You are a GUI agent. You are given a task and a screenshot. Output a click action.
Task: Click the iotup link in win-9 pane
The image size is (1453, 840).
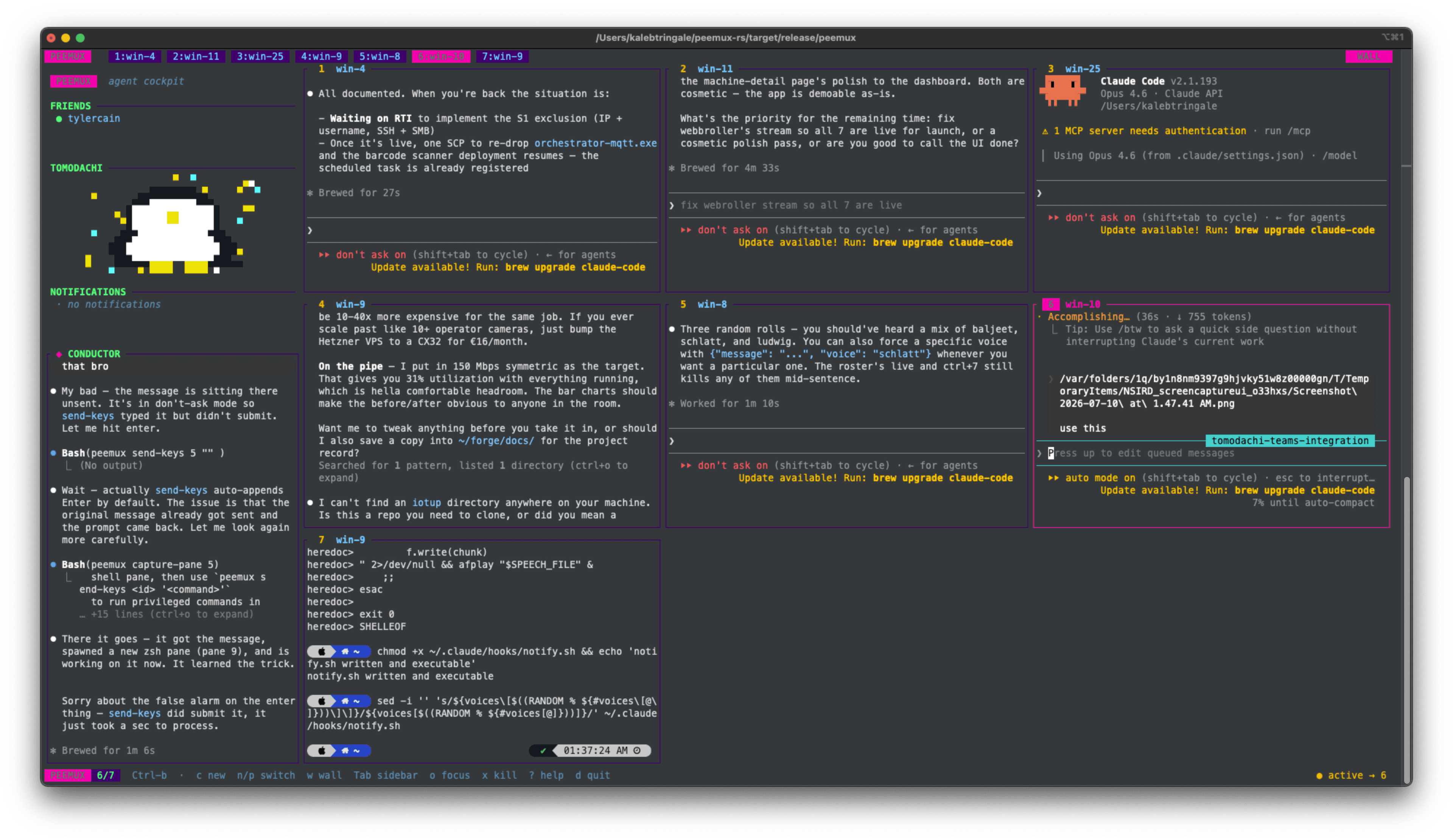click(x=426, y=503)
